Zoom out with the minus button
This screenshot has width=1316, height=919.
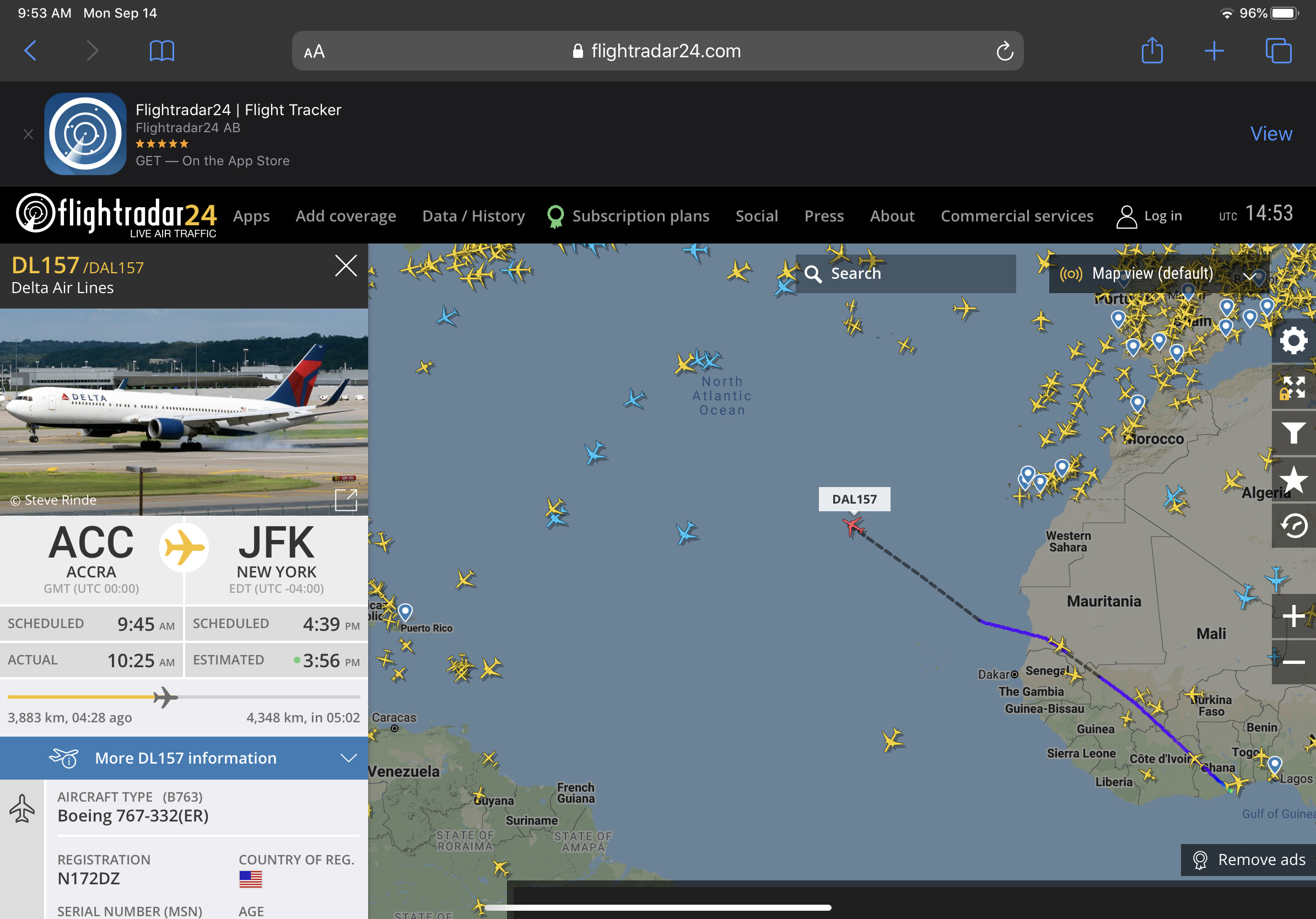pyautogui.click(x=1293, y=662)
